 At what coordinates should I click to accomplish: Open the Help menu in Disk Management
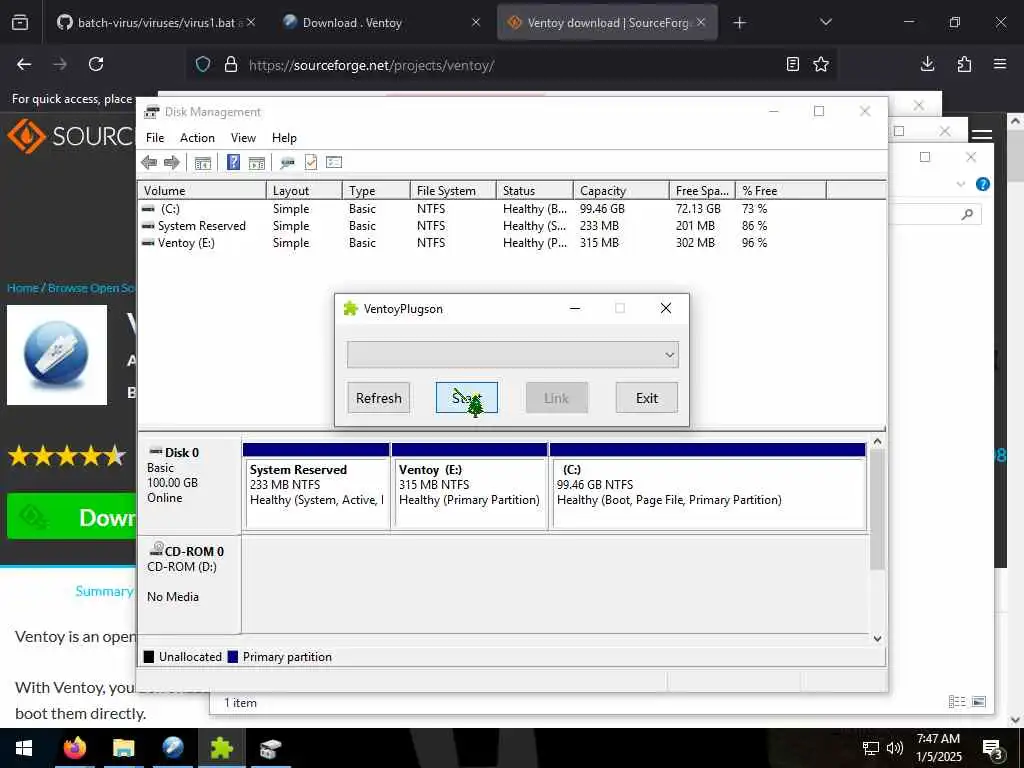pos(284,138)
